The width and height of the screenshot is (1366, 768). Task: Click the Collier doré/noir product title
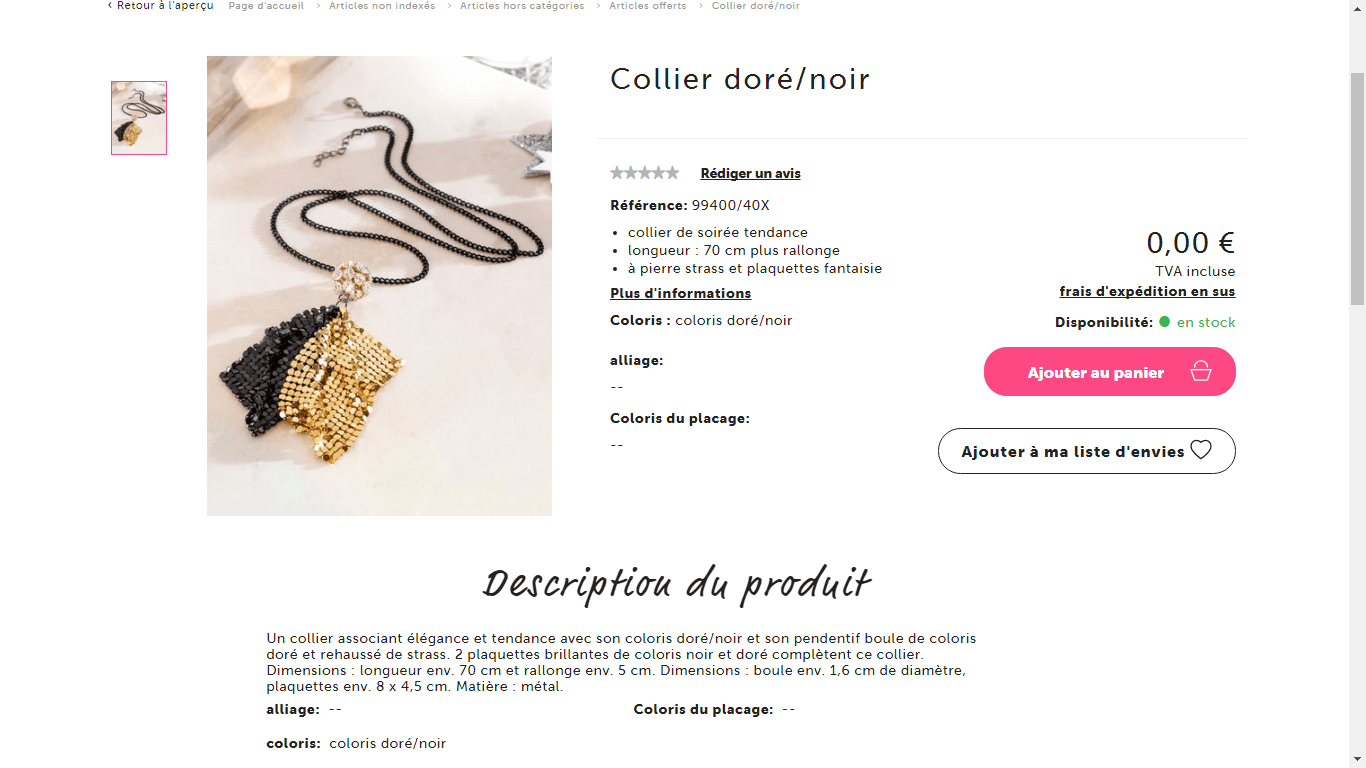point(740,79)
